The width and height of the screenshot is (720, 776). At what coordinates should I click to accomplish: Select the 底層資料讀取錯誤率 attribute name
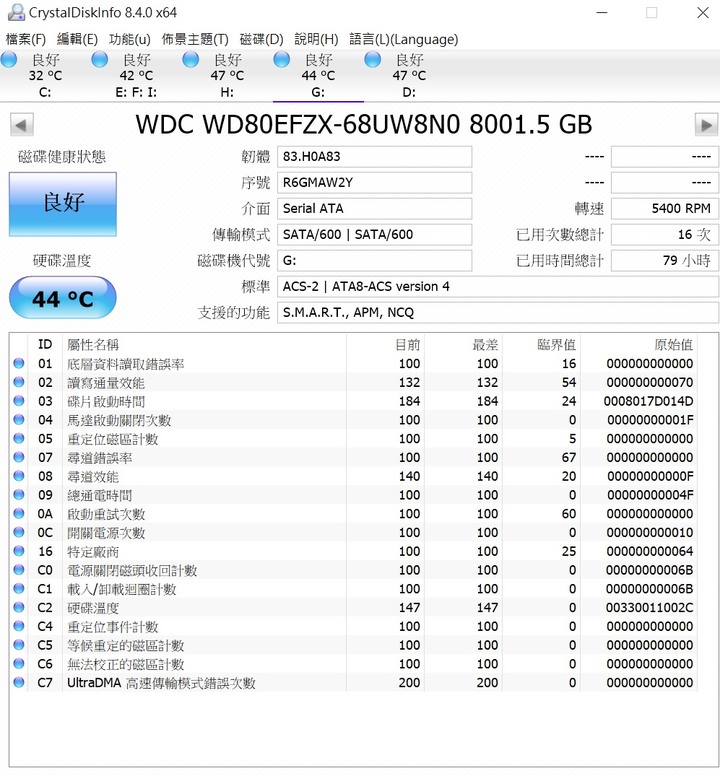point(126,364)
